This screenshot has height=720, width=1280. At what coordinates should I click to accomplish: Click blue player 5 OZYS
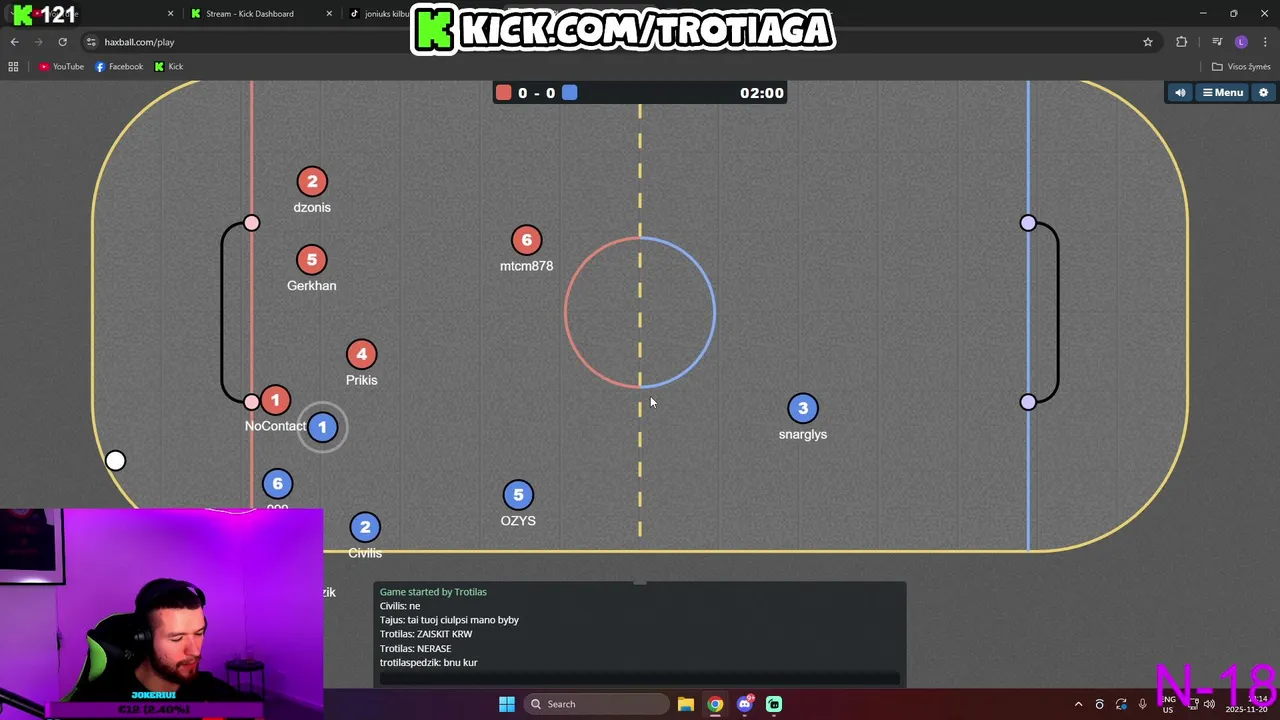pos(518,494)
